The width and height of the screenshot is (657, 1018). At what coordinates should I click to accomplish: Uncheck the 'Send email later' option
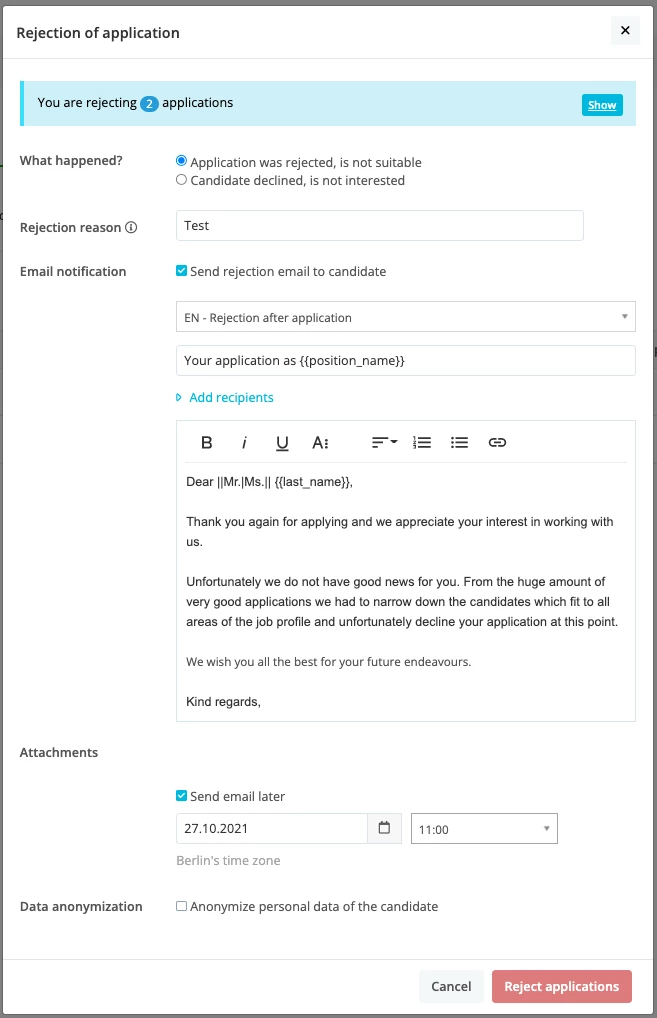click(182, 795)
